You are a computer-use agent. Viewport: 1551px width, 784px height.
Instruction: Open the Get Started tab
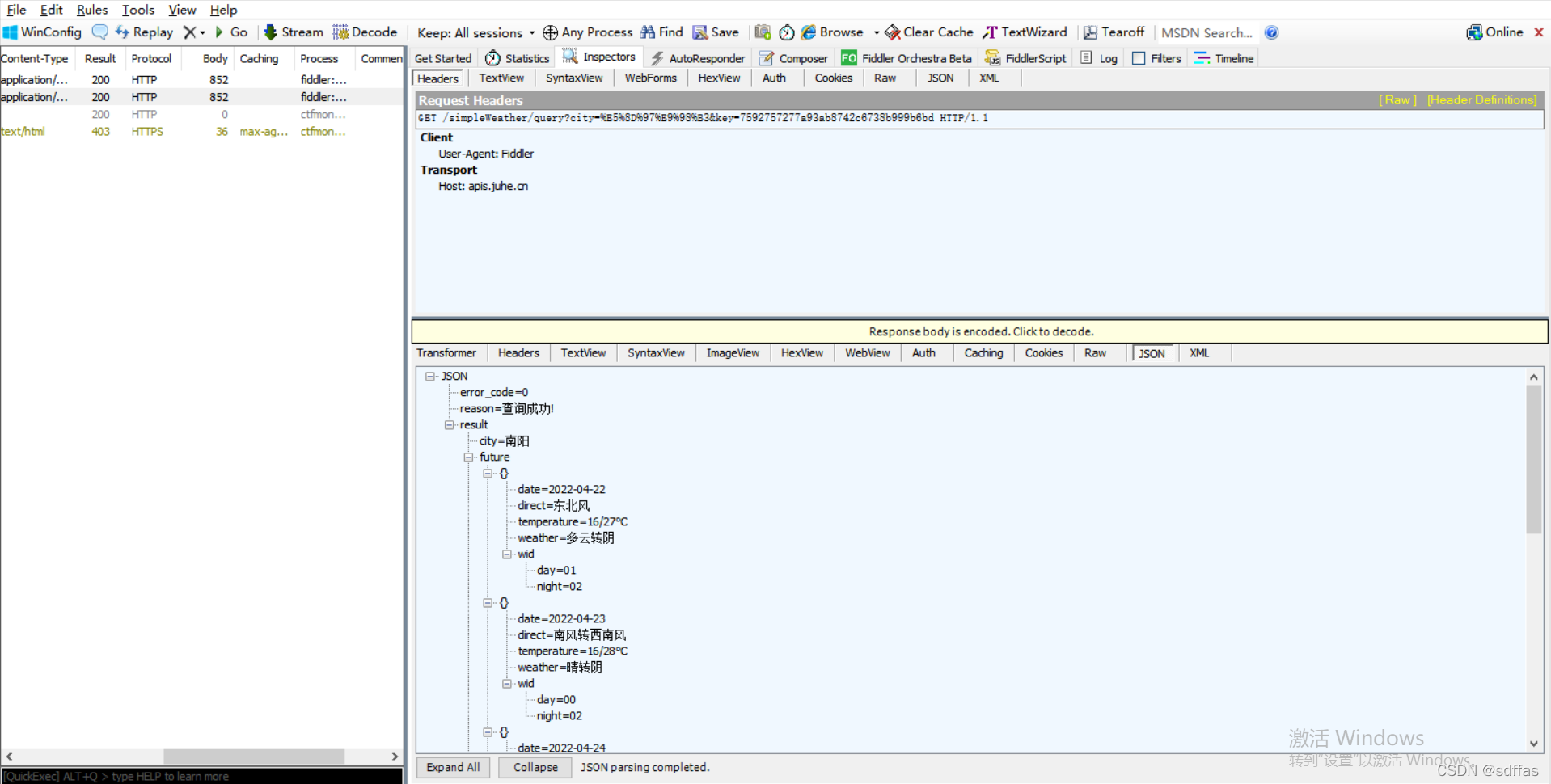tap(442, 58)
